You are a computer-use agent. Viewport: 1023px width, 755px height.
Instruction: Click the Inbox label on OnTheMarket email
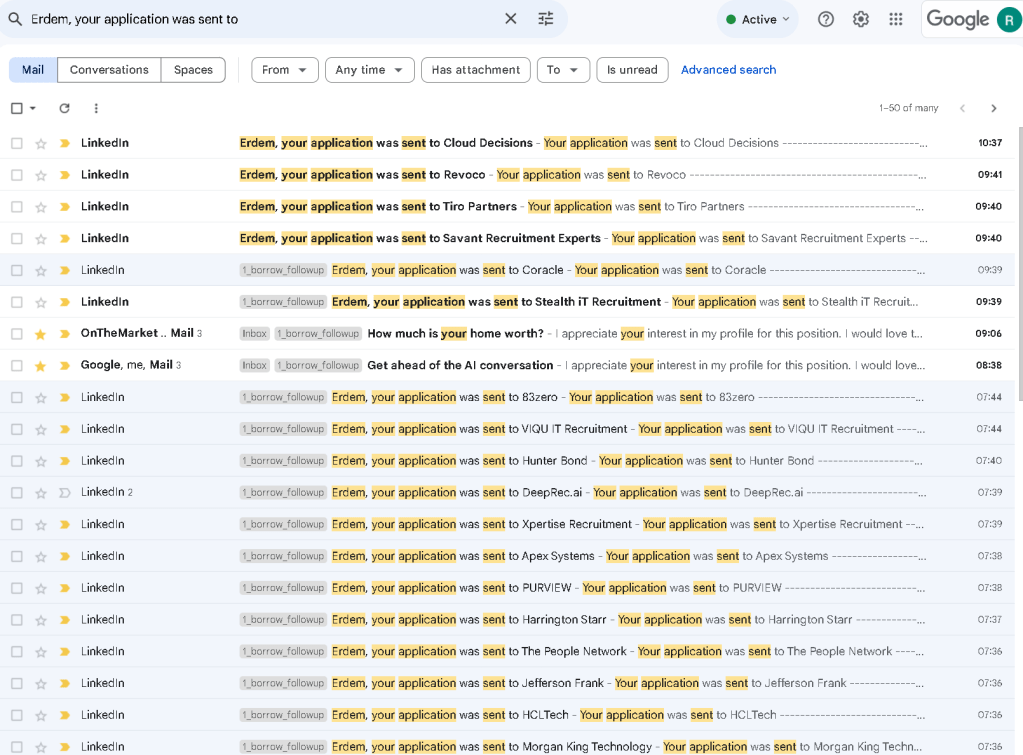254,334
